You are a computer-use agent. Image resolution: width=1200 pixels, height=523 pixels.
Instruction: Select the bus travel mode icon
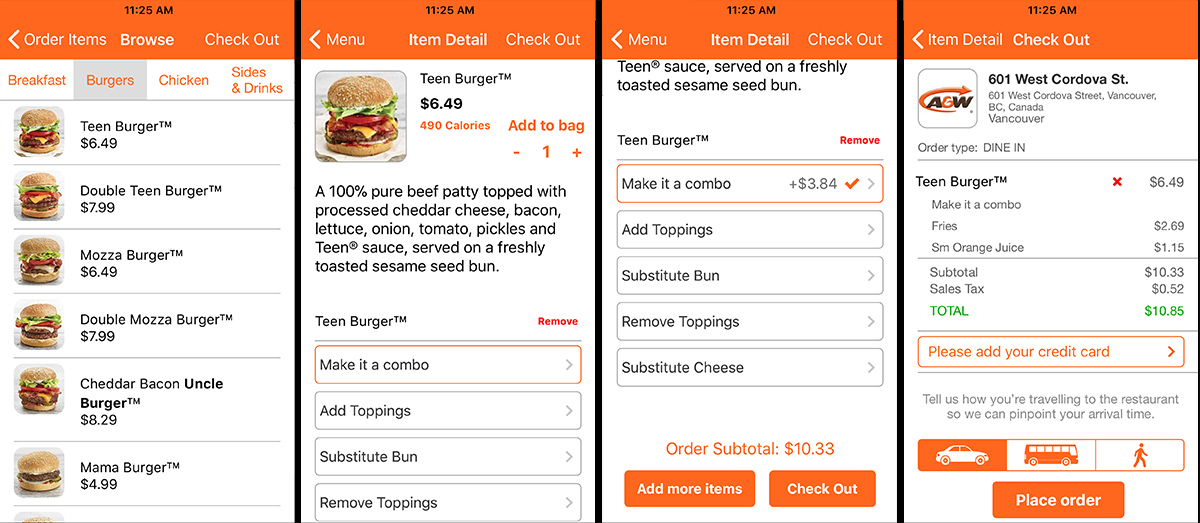click(1051, 456)
